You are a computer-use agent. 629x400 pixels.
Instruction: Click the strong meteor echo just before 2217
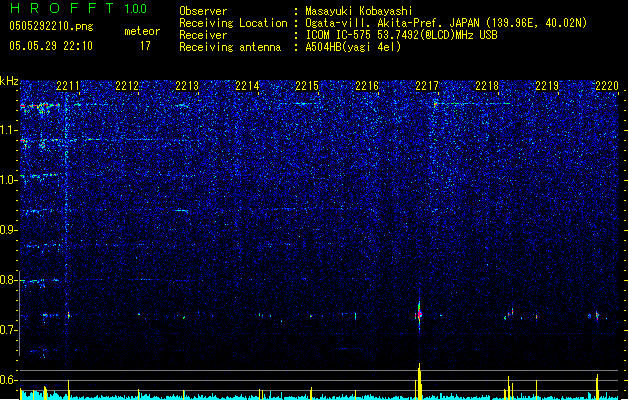(419, 315)
